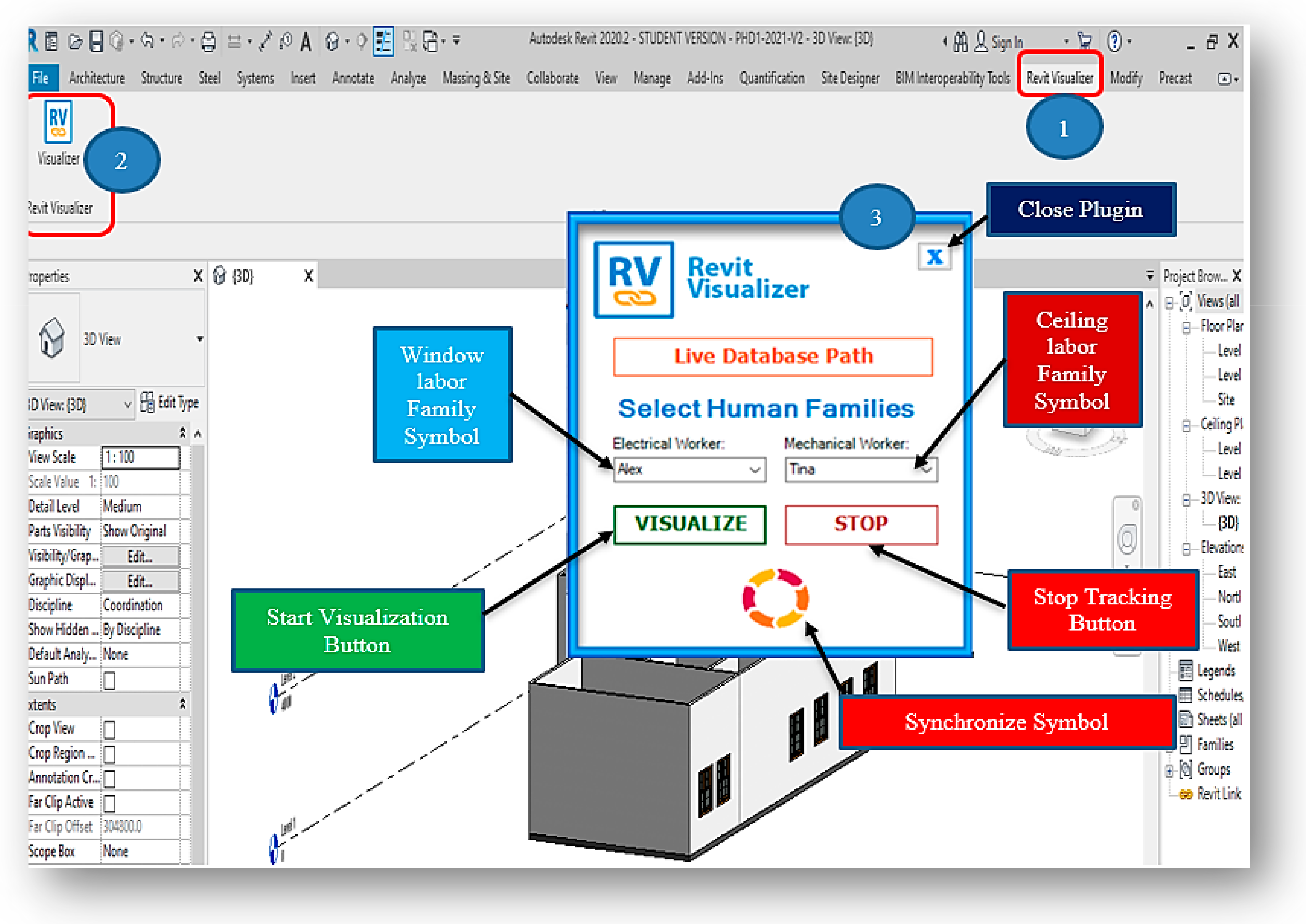Click the shopping cart icon in title bar
Screen dimensions: 1306x924
coord(1084,41)
